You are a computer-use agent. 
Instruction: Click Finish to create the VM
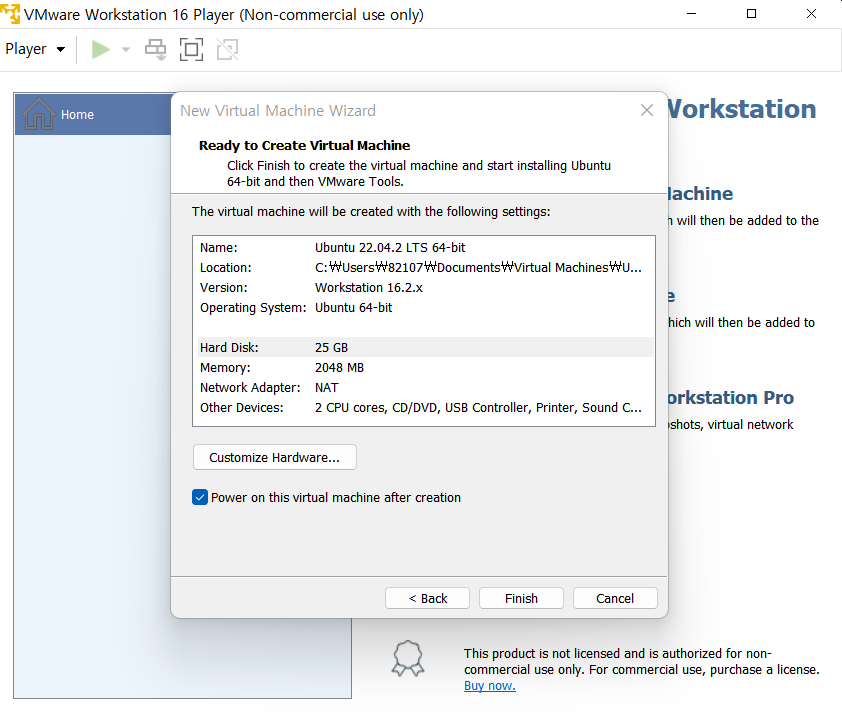pyautogui.click(x=521, y=598)
